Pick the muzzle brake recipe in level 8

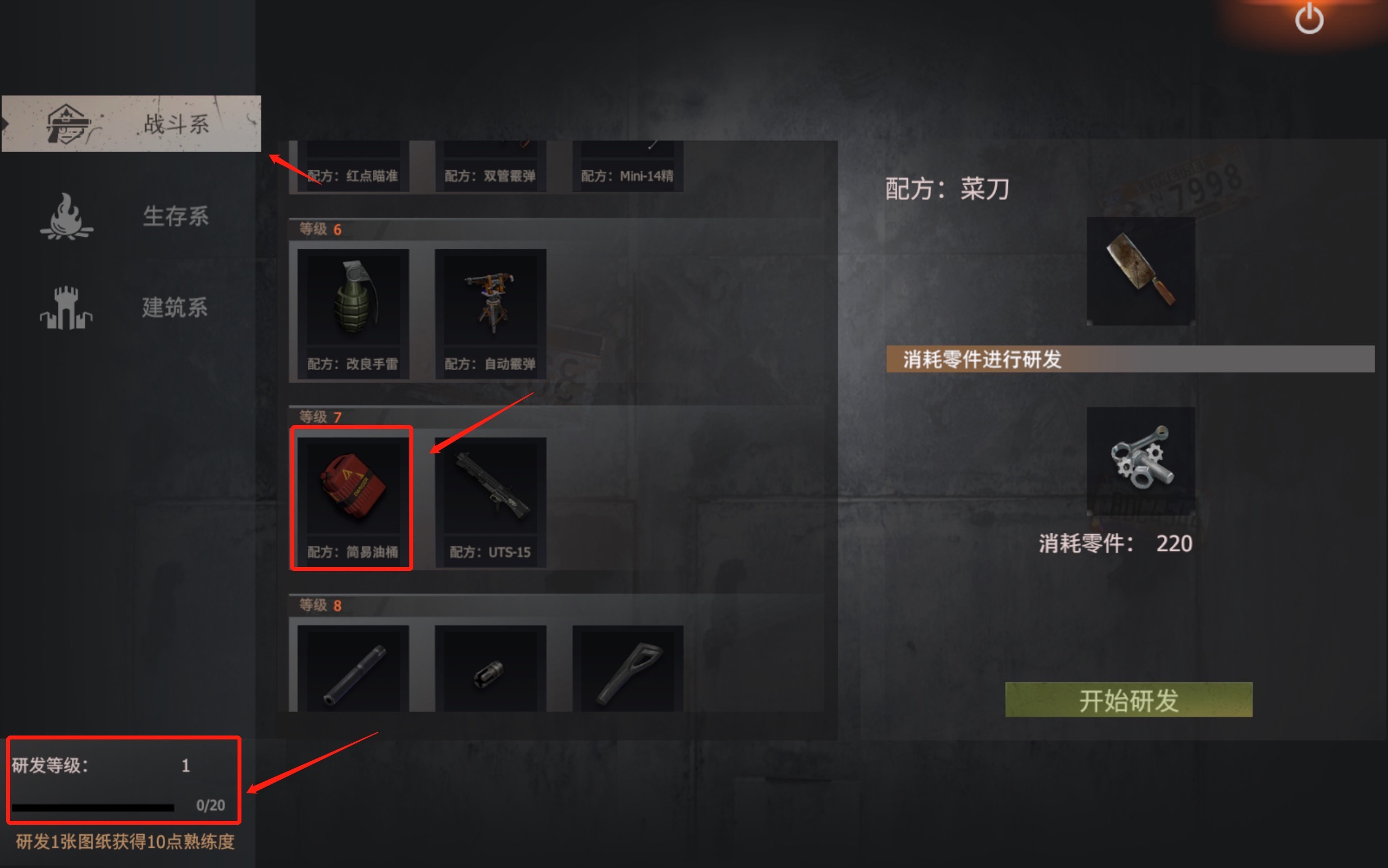click(490, 669)
